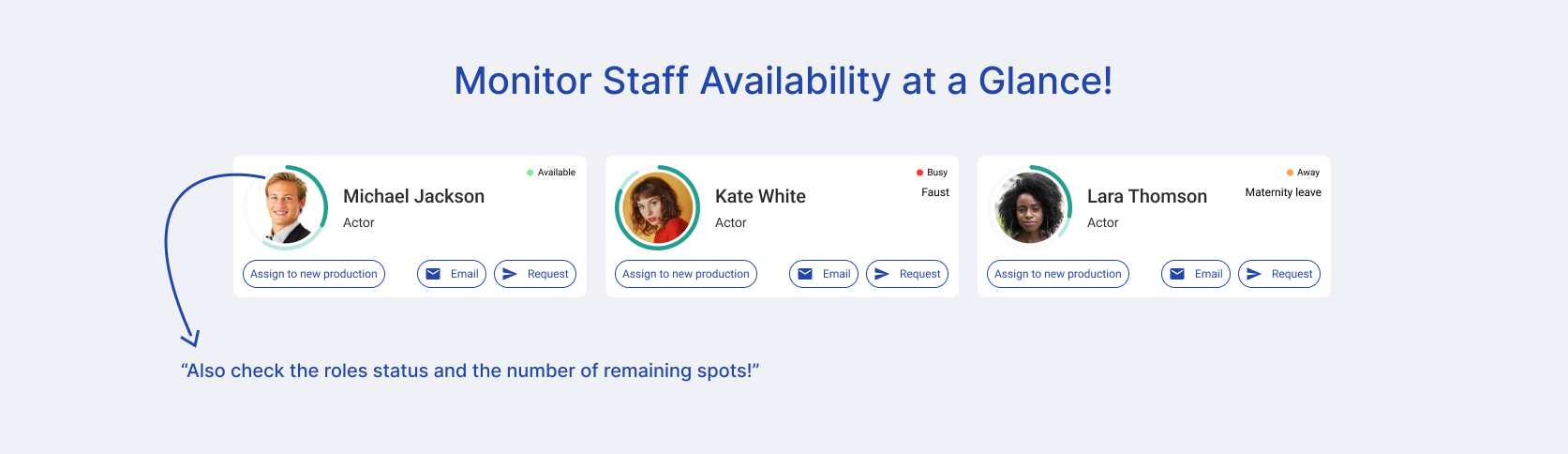Assign Lara Thomson to new production
1568x454 pixels.
1058,274
